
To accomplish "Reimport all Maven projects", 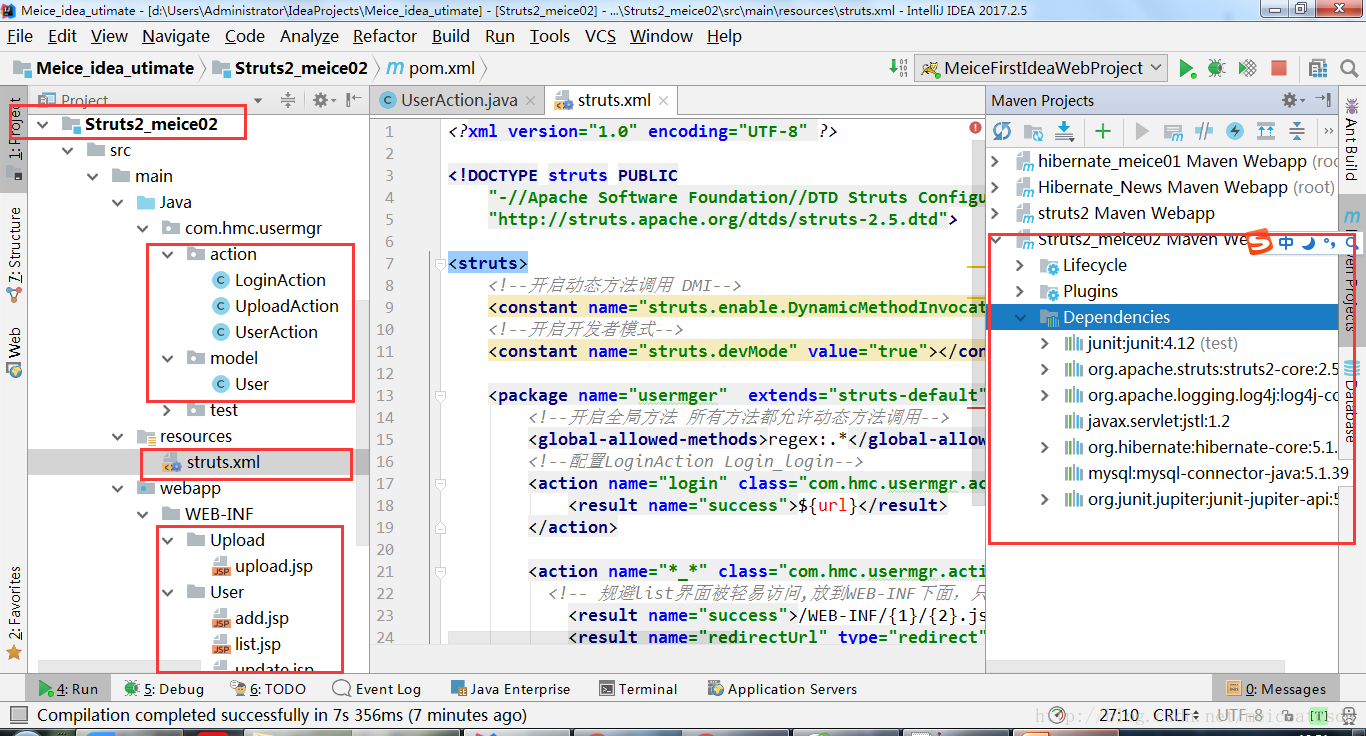I will click(1002, 131).
